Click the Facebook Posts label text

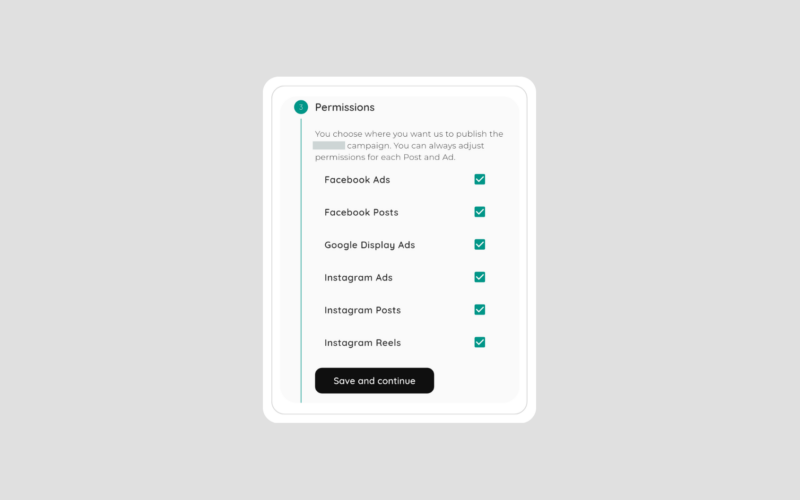tap(361, 212)
